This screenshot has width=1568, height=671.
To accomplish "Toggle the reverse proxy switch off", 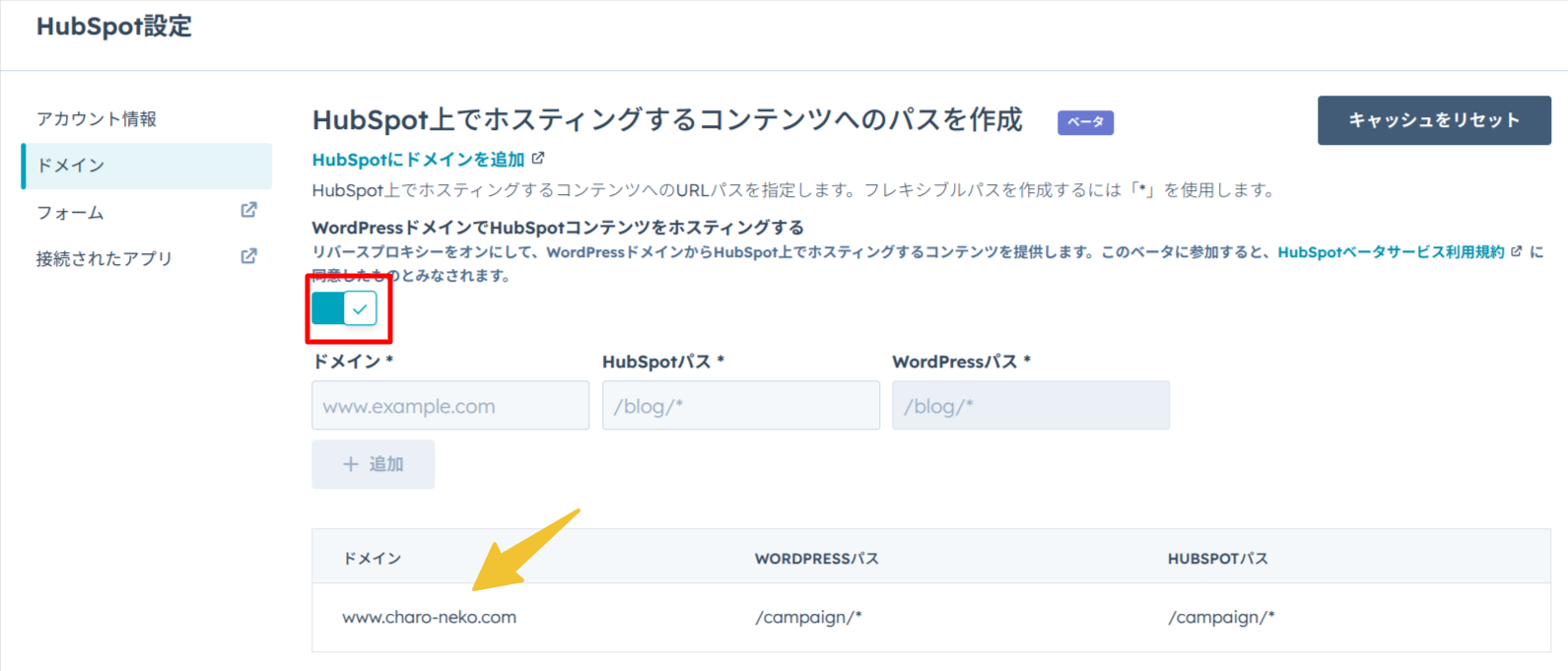I will pyautogui.click(x=344, y=308).
